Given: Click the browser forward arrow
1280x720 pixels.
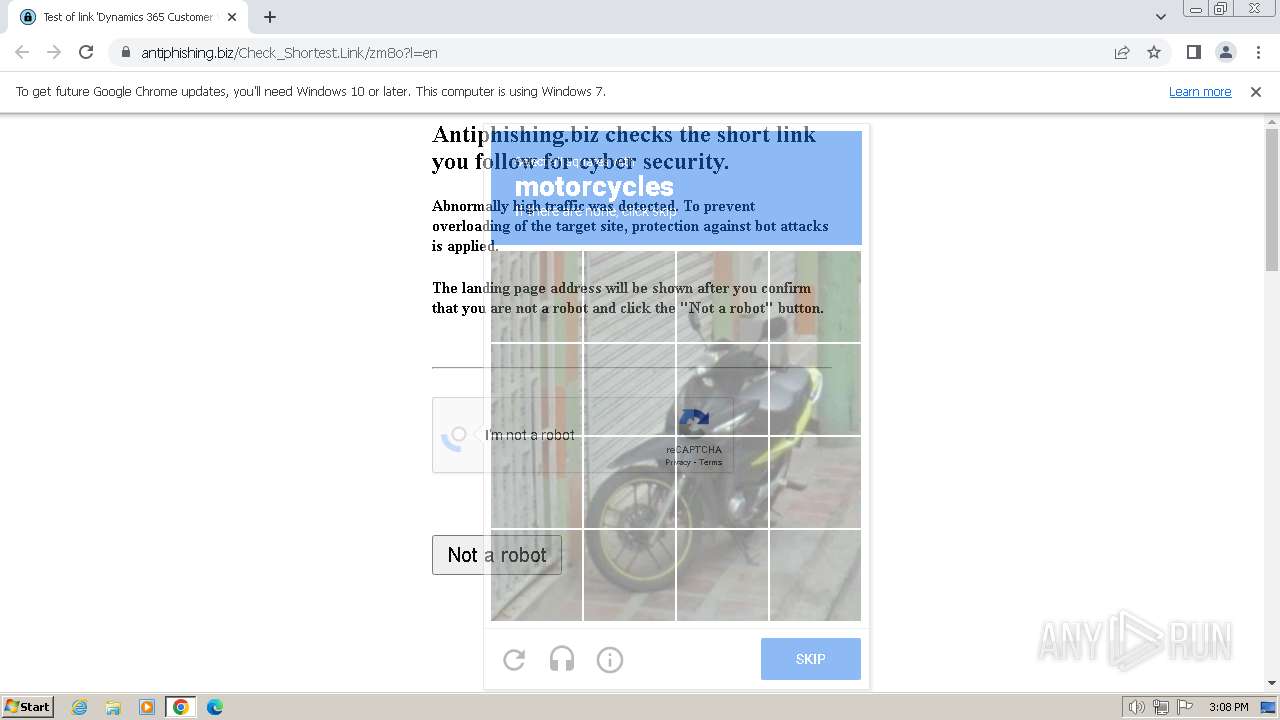Looking at the screenshot, I should (x=54, y=52).
